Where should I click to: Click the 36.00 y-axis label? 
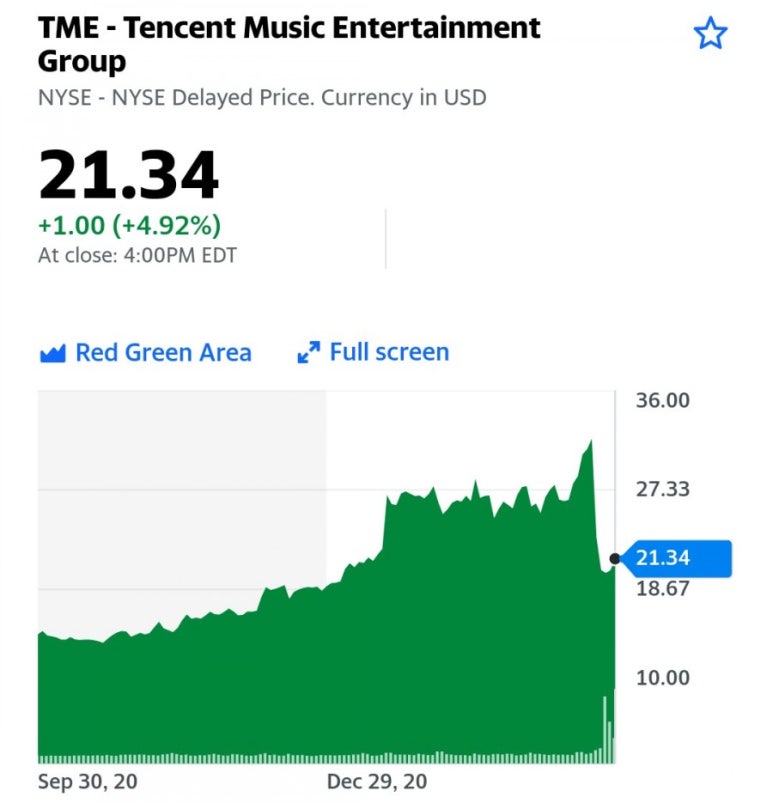(662, 401)
